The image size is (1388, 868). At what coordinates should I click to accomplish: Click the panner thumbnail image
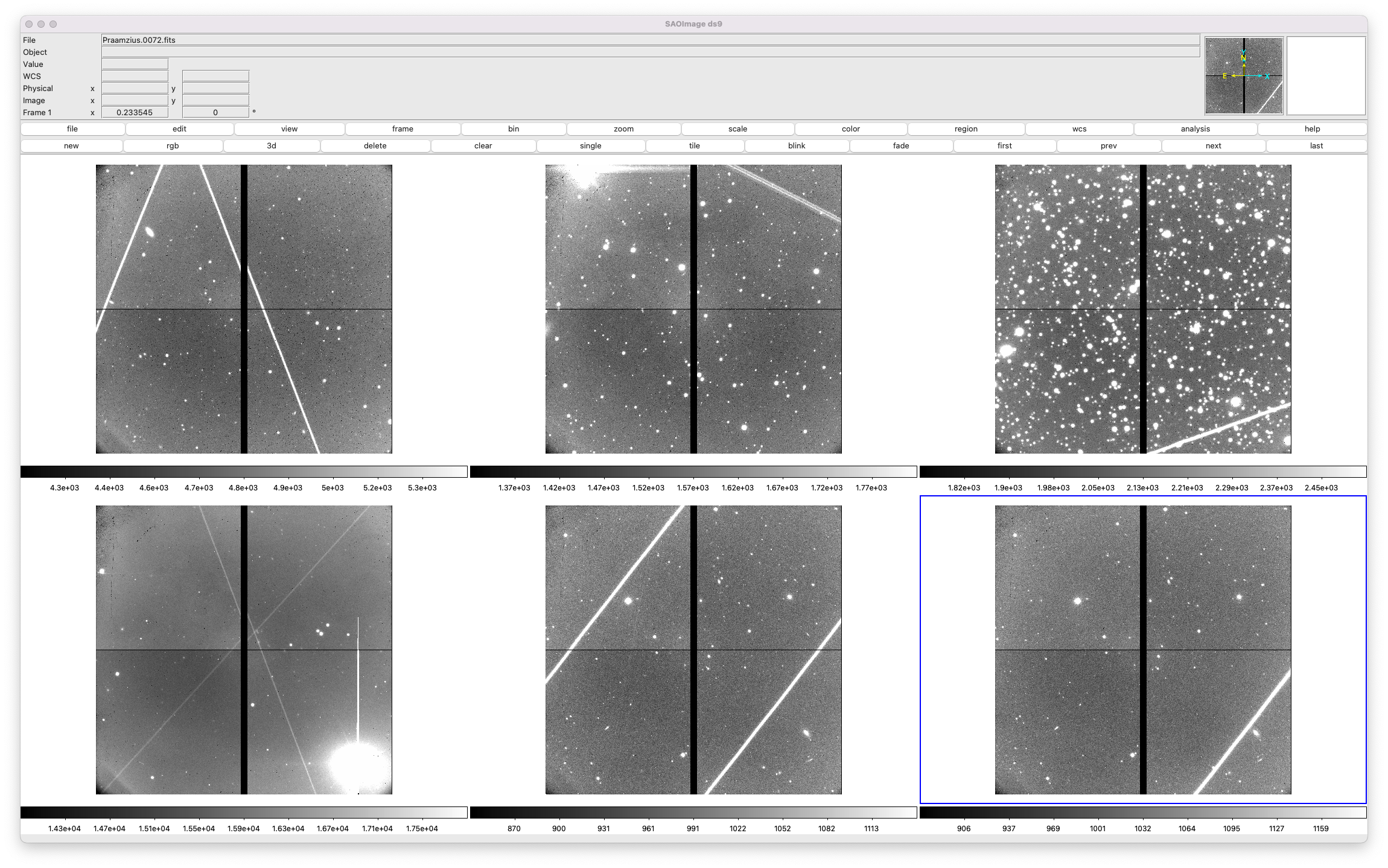[1244, 75]
